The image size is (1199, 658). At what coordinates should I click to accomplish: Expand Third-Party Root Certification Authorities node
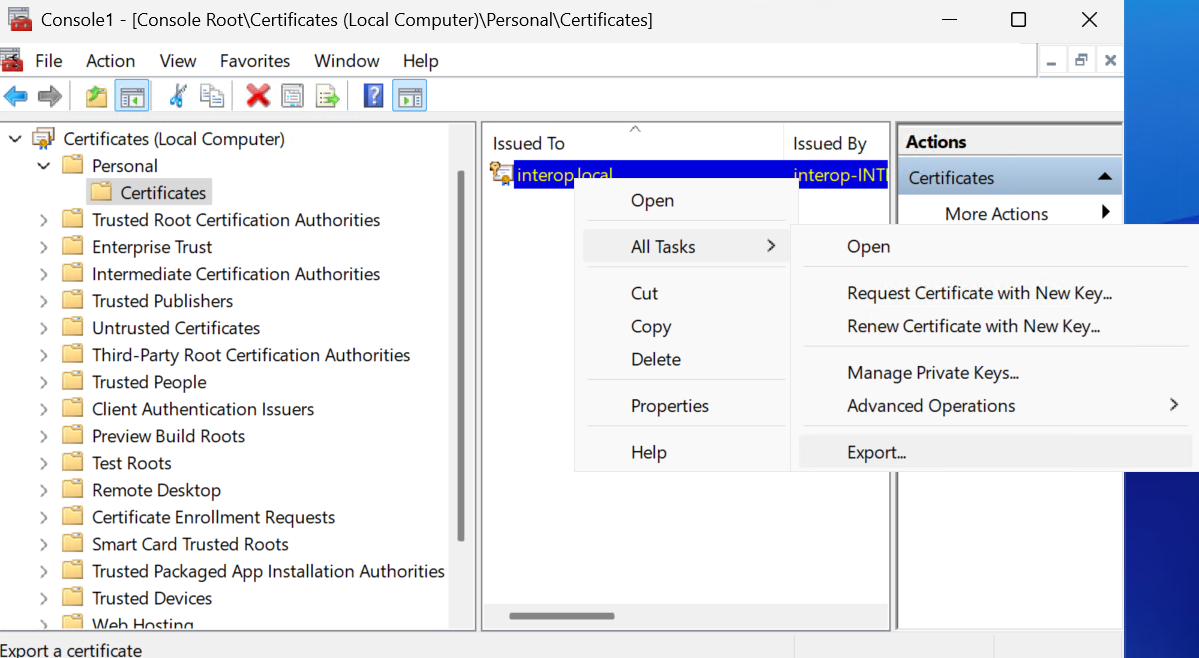(x=44, y=355)
